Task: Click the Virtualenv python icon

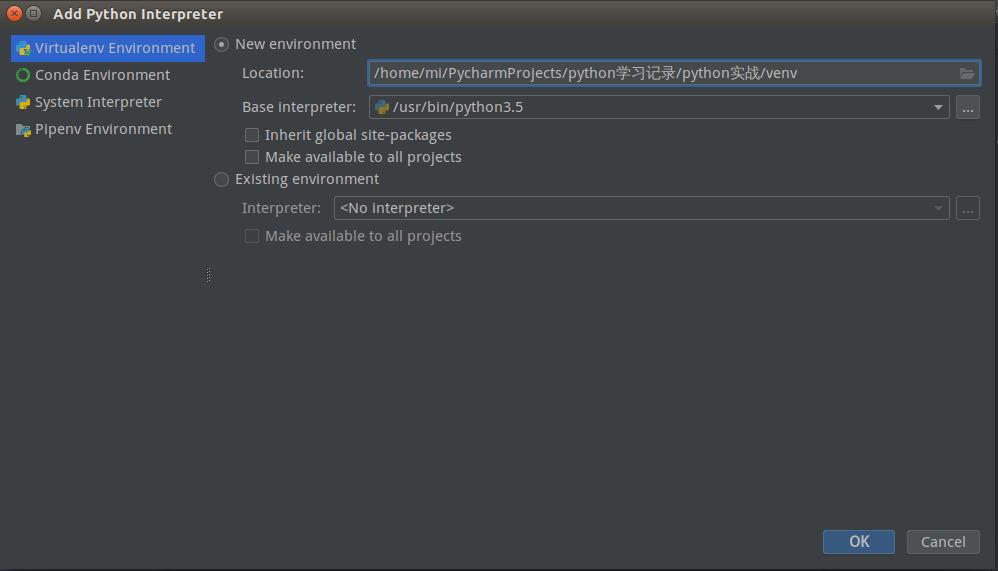Action: 23,48
